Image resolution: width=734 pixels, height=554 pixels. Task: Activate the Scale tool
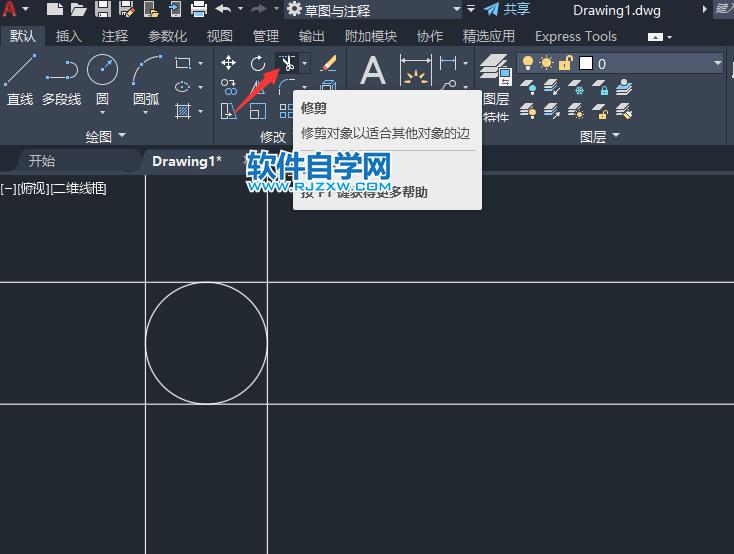257,111
